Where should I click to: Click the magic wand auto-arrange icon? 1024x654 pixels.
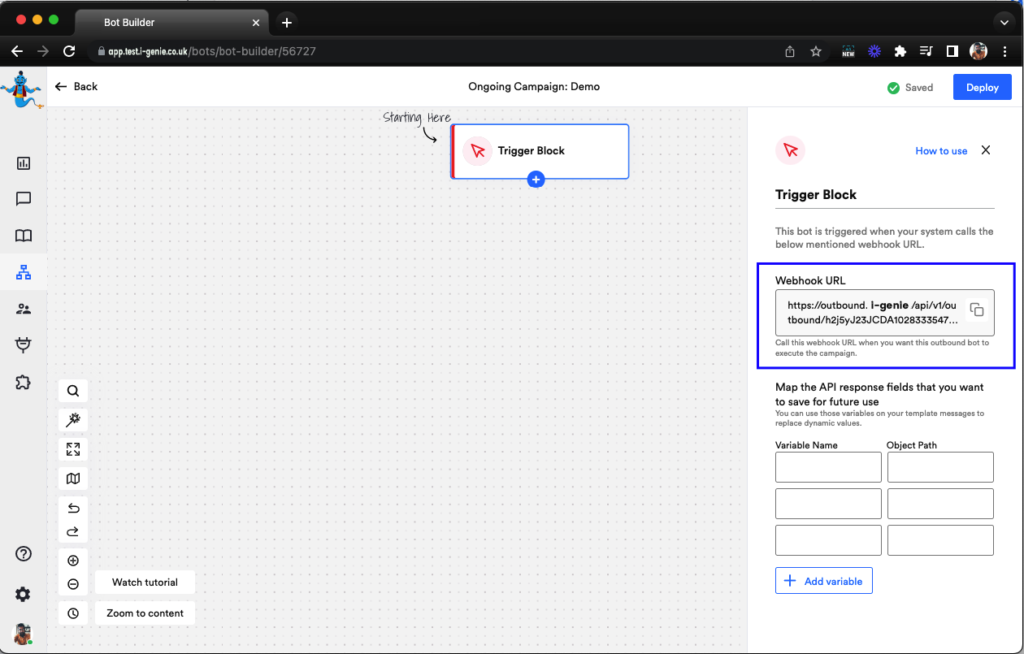pos(73,420)
